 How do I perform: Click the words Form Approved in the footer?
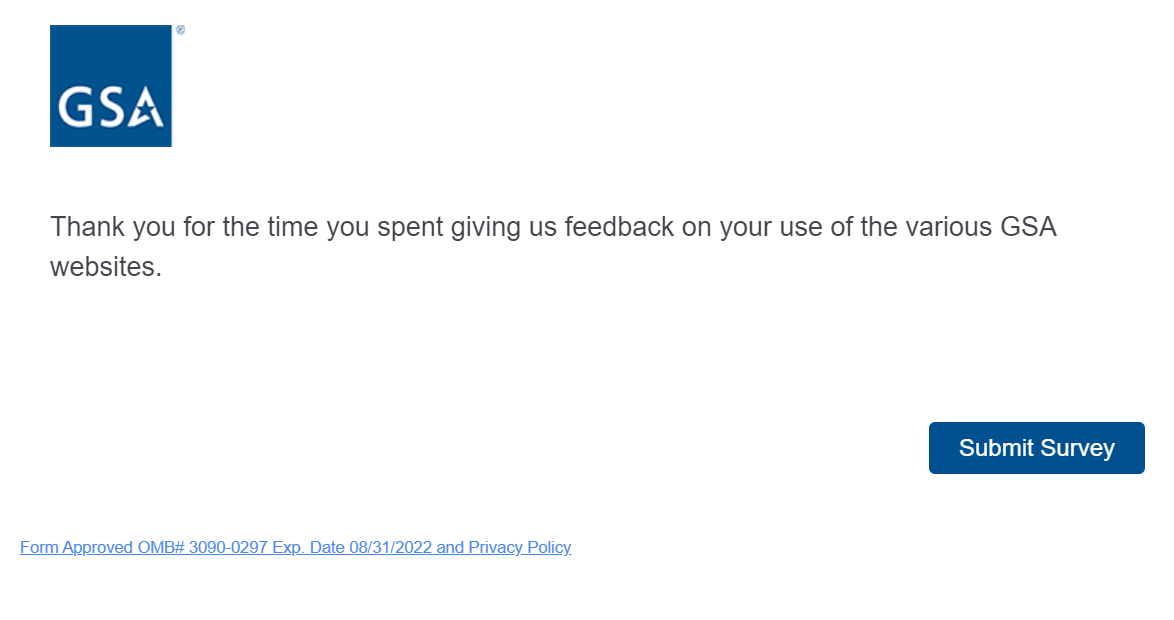[77, 547]
